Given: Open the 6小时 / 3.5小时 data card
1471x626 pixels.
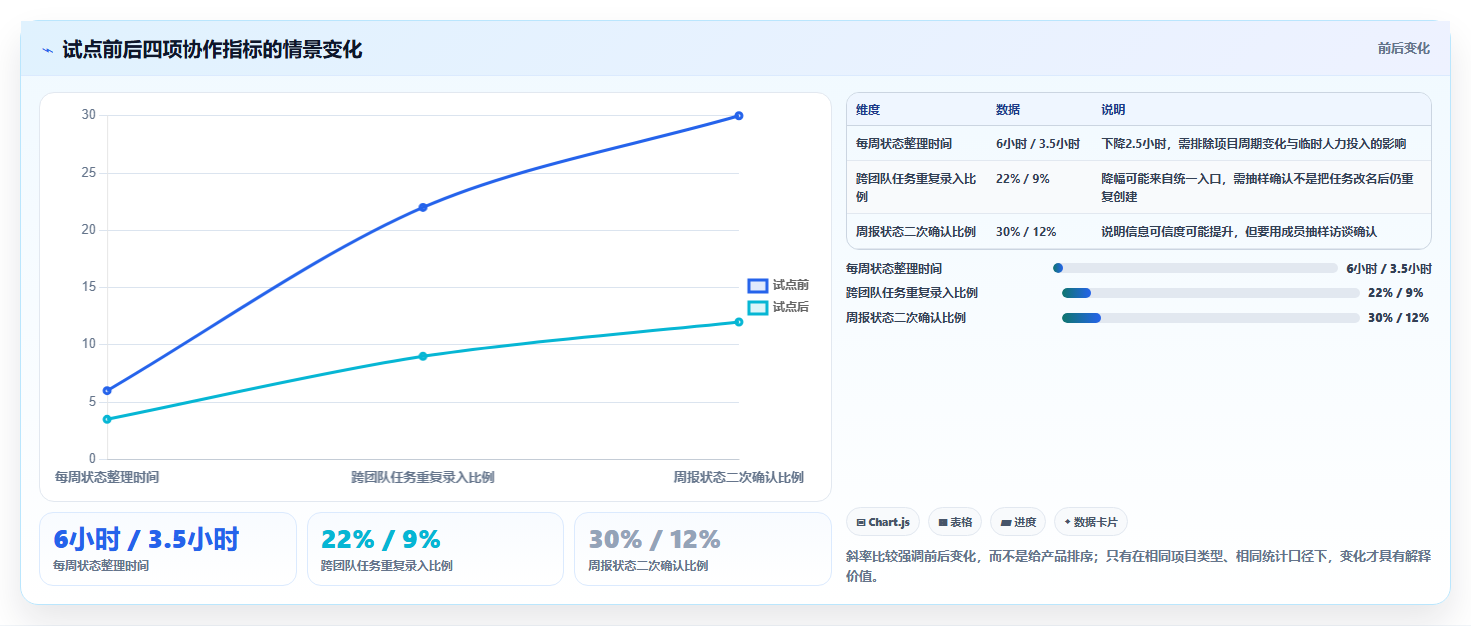Looking at the screenshot, I should [168, 549].
